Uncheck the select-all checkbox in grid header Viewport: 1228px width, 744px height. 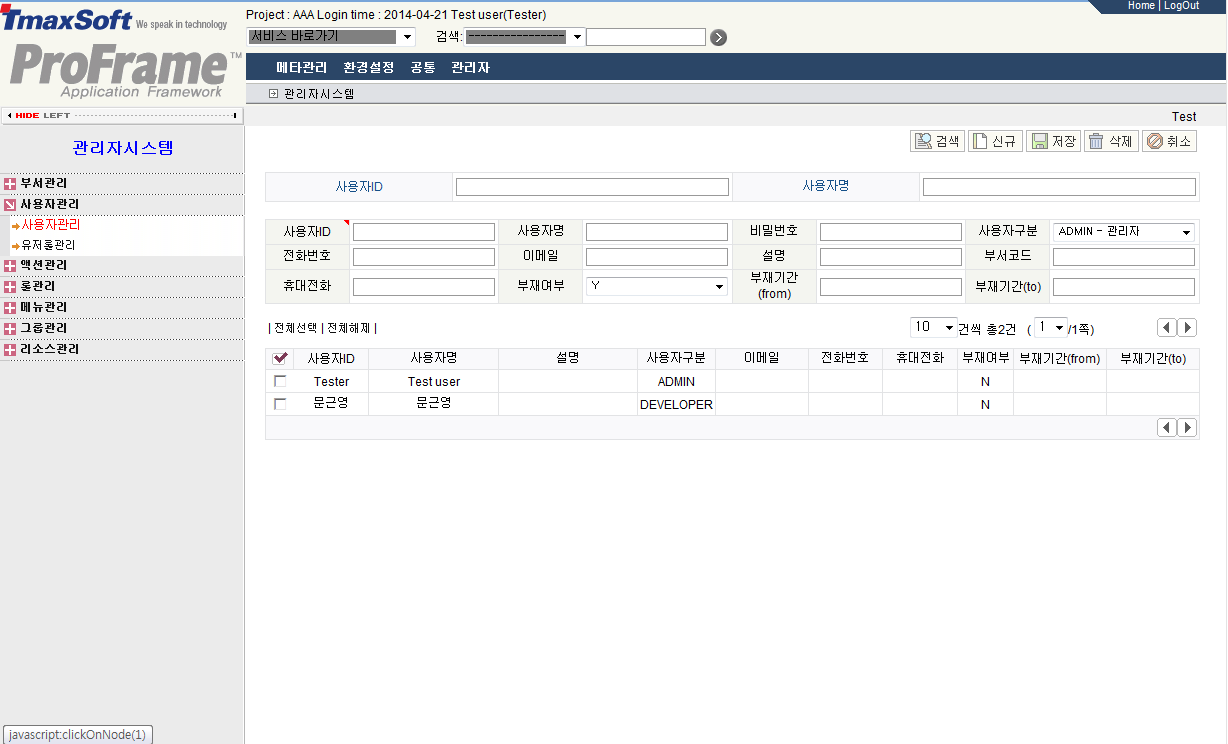(281, 358)
